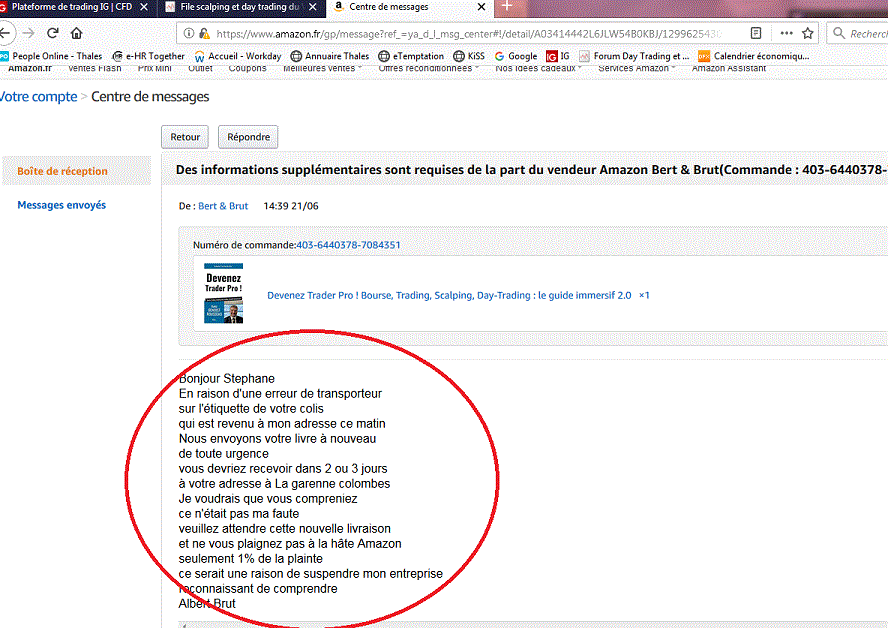Open eTemptation bookmark
This screenshot has width=888, height=628.
click(x=411, y=56)
